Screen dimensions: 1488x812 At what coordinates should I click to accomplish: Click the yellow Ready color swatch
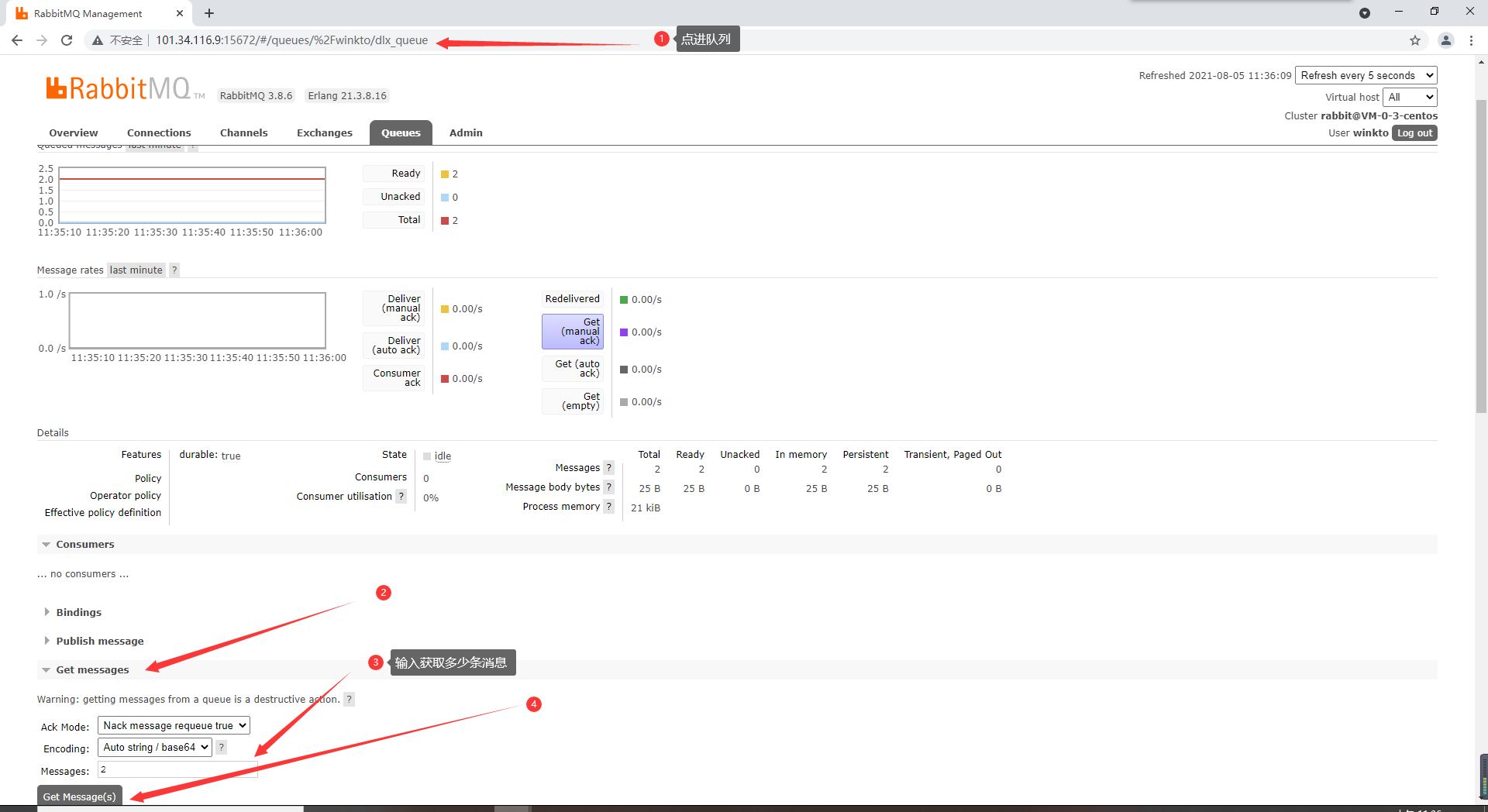click(x=445, y=174)
